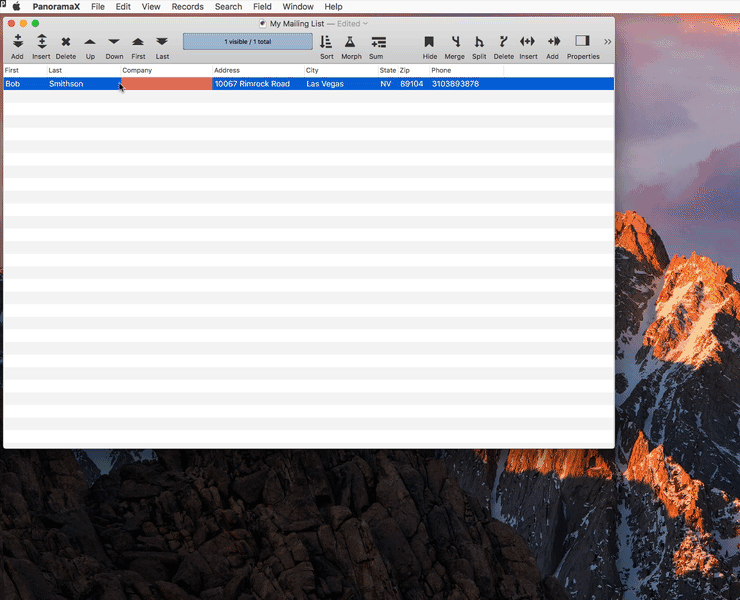Click the First column header
740x600 pixels.
25,70
